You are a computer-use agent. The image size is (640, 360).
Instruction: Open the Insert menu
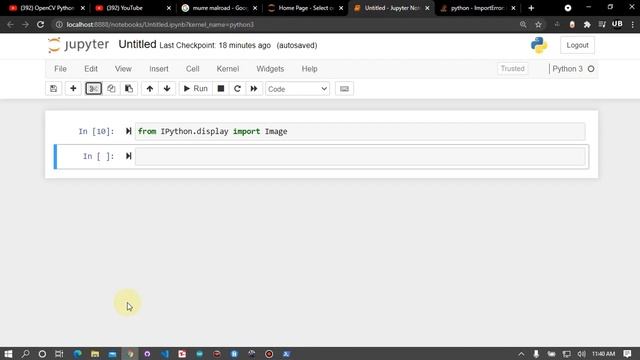[x=159, y=69]
